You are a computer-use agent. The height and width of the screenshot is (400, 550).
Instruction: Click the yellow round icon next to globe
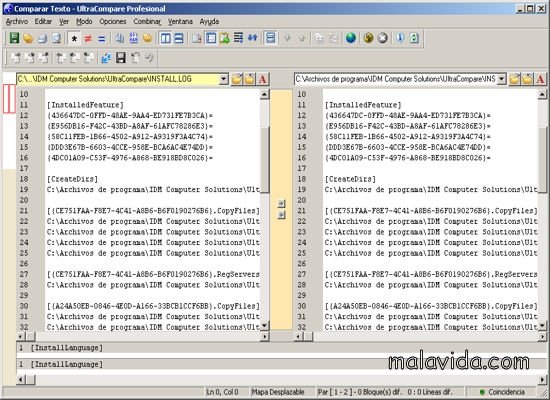pyautogui.click(x=368, y=38)
